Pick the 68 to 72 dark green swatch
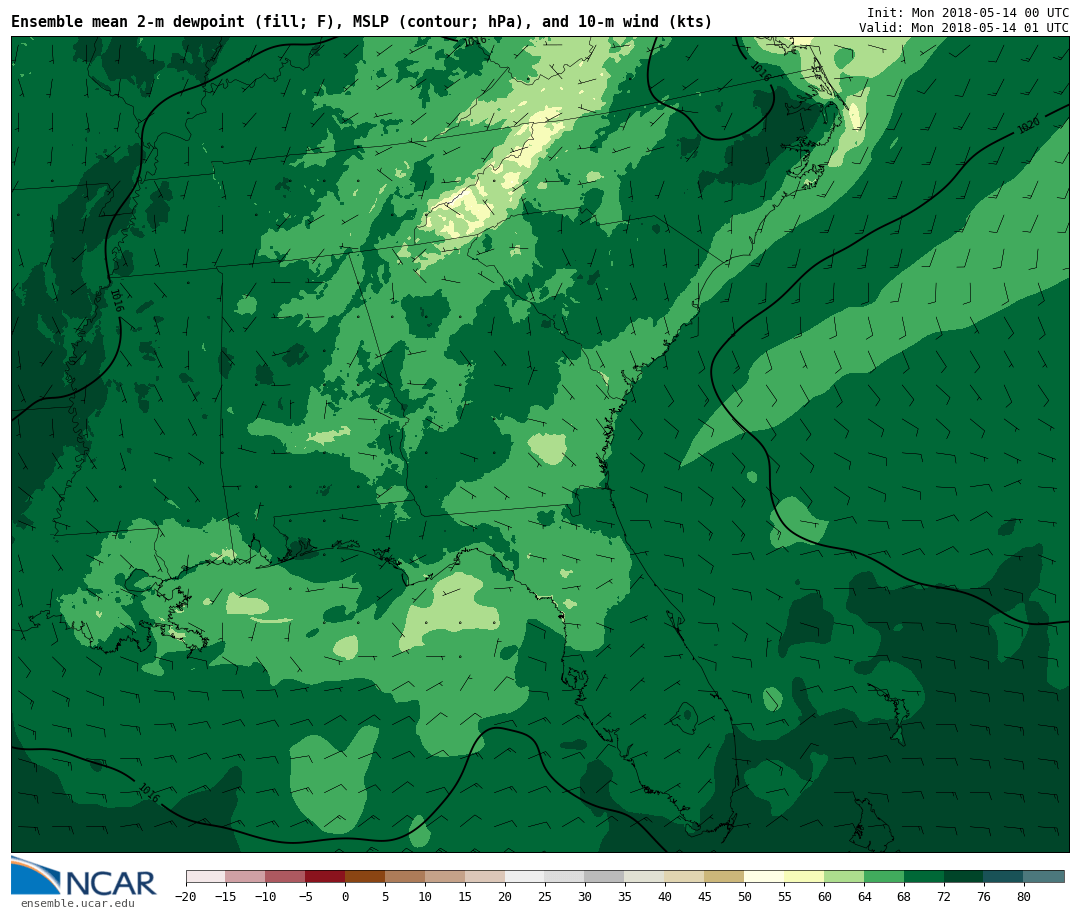 [x=924, y=877]
